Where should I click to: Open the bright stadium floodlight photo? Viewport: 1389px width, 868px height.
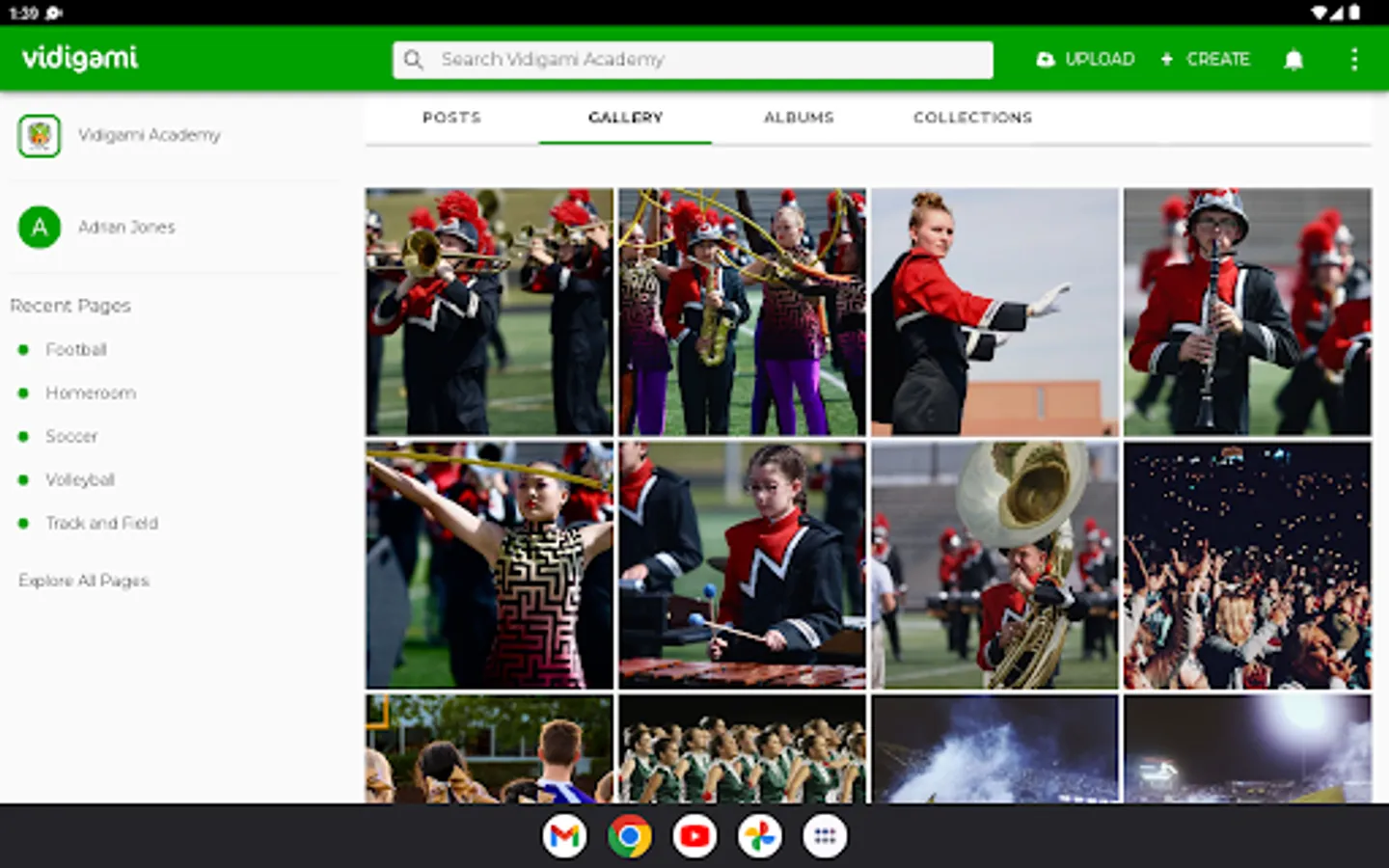pos(1247,749)
